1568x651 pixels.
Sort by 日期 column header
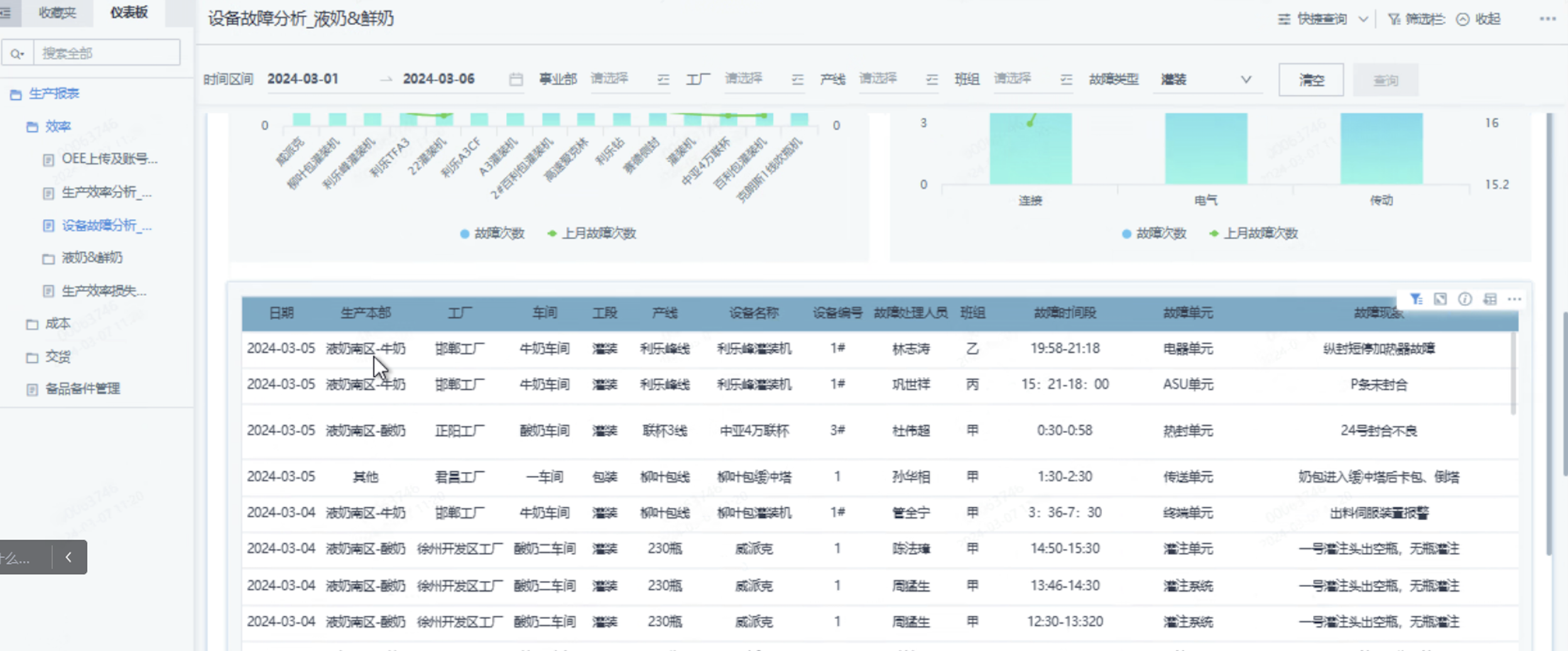(x=281, y=313)
